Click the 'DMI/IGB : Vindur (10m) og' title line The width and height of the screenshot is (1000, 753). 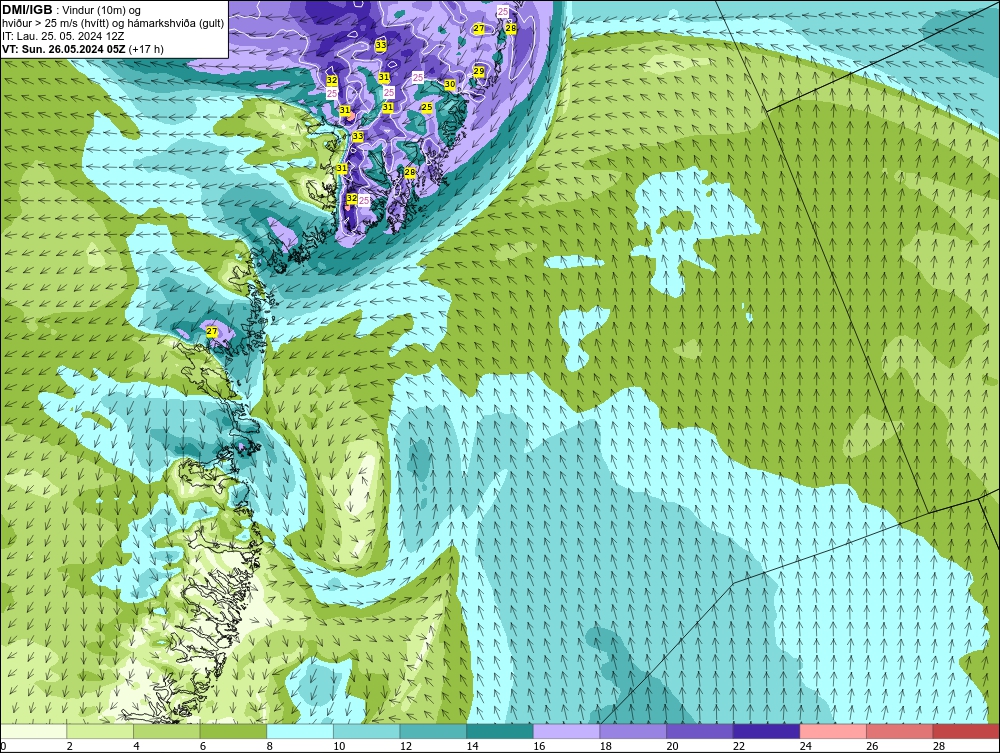[x=71, y=10]
